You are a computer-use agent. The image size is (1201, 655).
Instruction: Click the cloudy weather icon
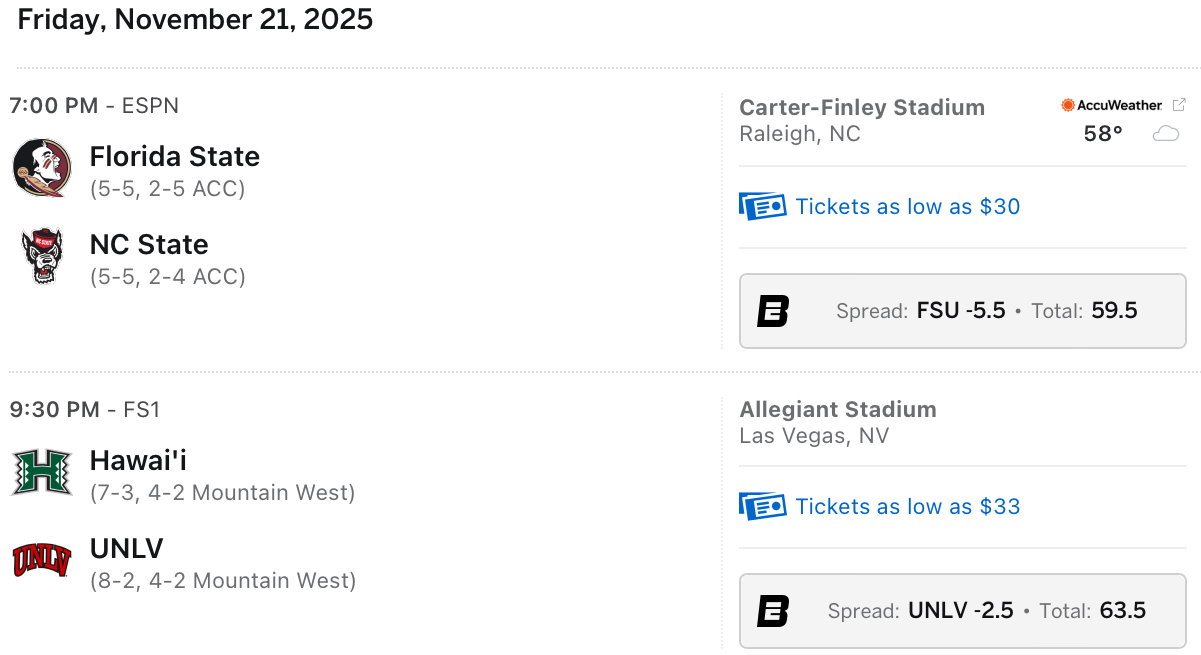click(x=1166, y=134)
